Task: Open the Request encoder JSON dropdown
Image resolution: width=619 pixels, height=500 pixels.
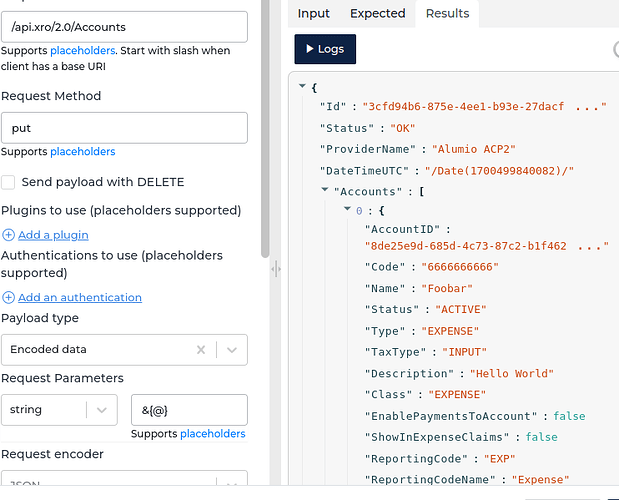Action: tap(124, 478)
